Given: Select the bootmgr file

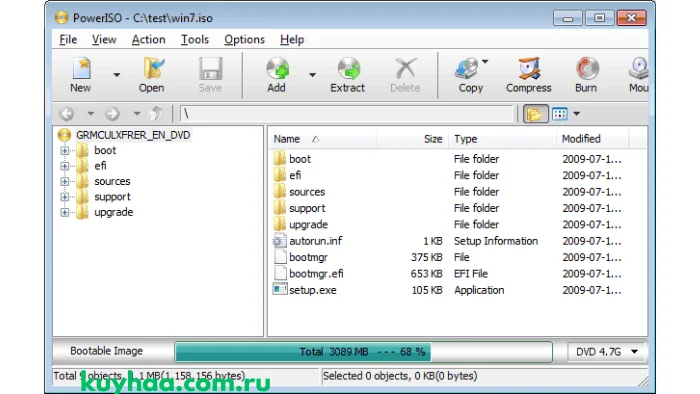Looking at the screenshot, I should [308, 257].
